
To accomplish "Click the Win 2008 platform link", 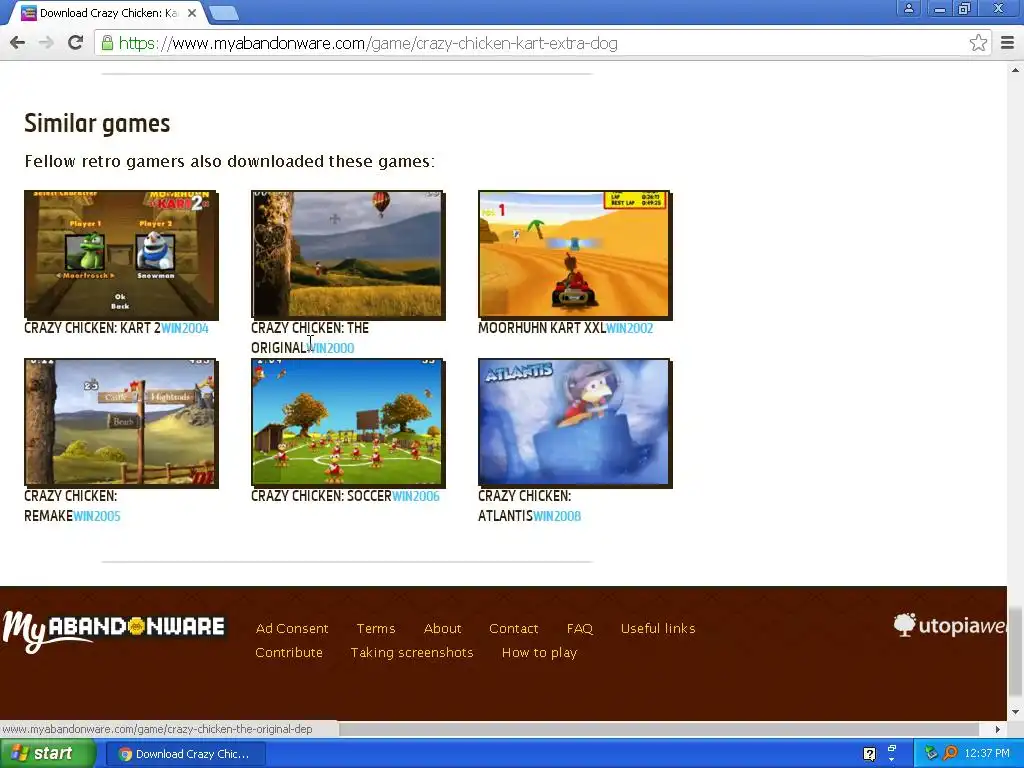I will coord(557,516).
